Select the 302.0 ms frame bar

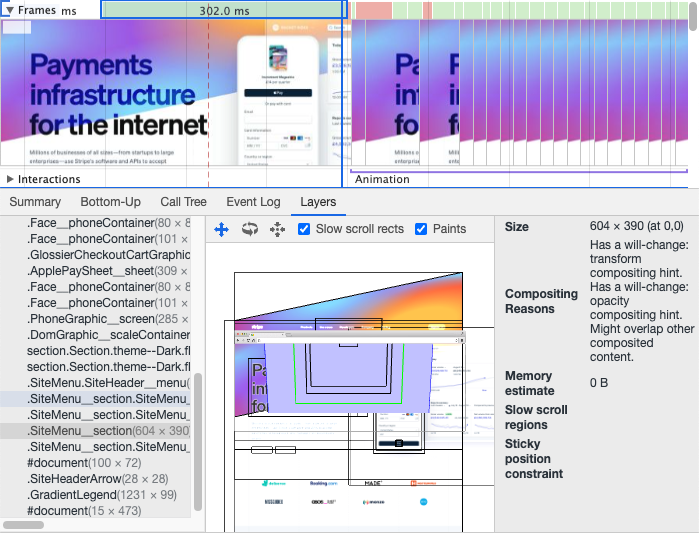(224, 10)
